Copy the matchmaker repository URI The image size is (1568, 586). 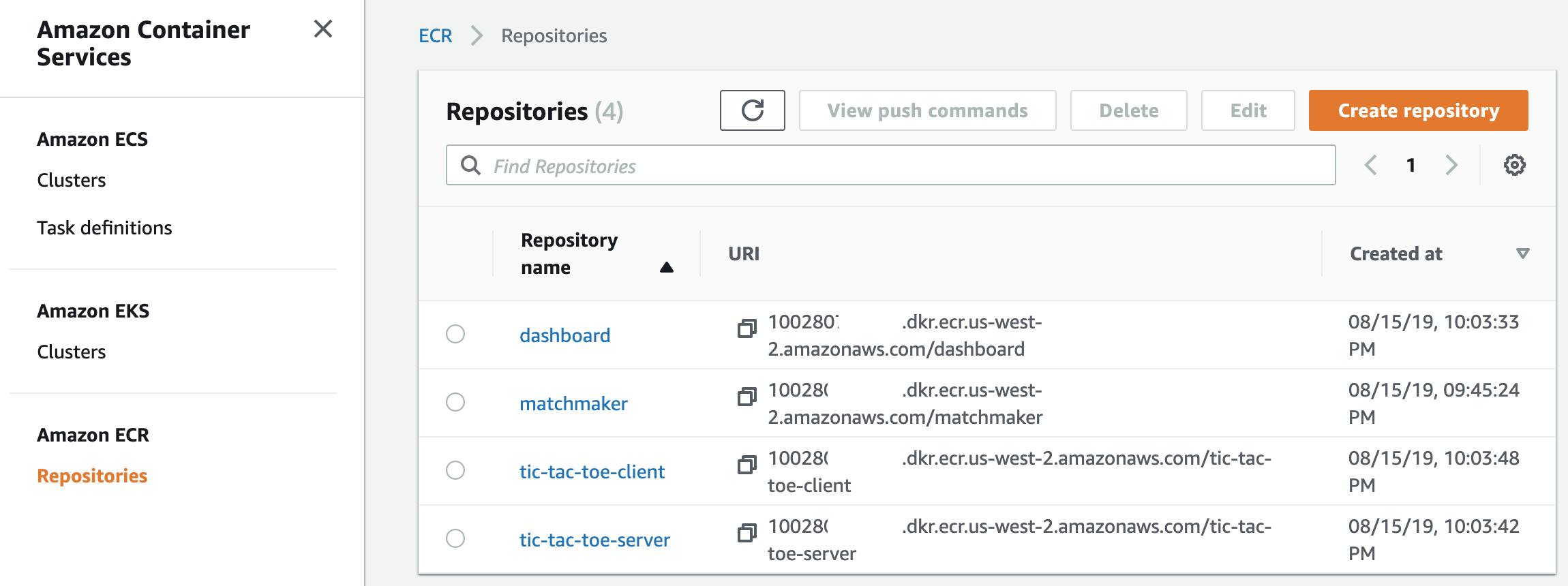[x=747, y=397]
